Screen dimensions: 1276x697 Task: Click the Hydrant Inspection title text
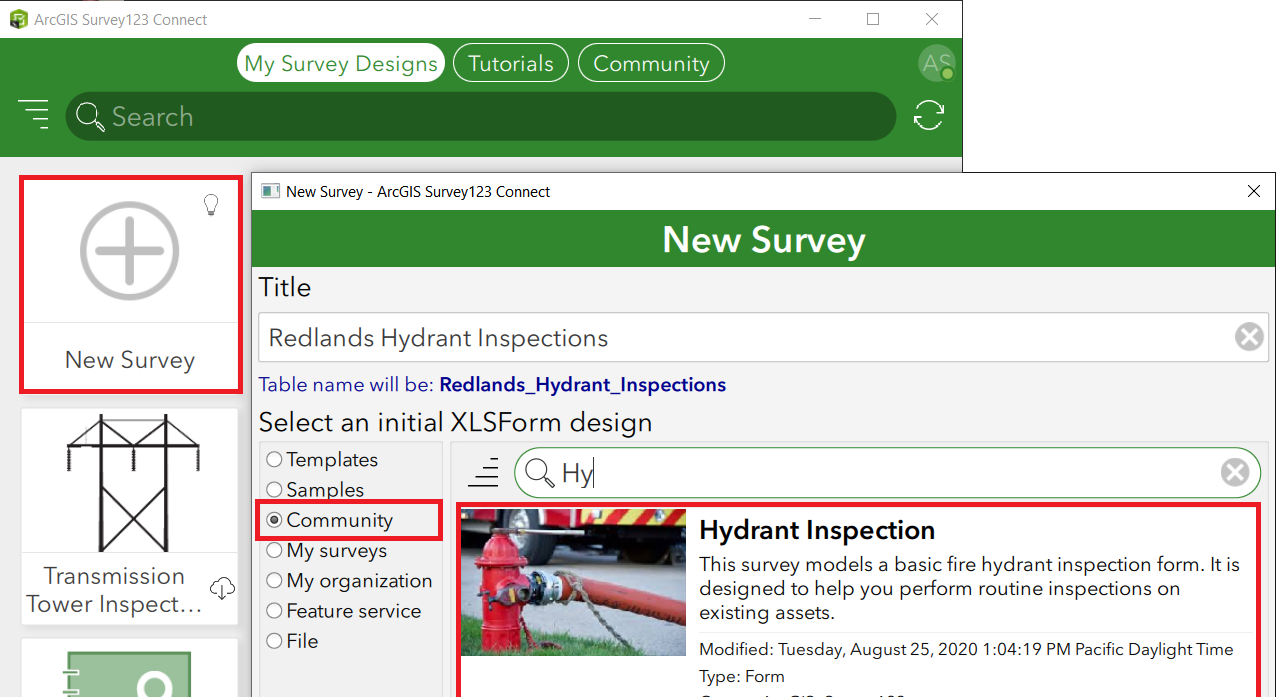(817, 530)
